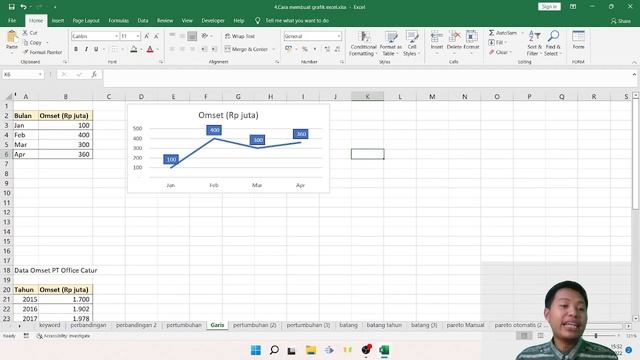Screen dimensions: 640x360
Task: Click the AutoSum sigma button
Action: coord(502,33)
